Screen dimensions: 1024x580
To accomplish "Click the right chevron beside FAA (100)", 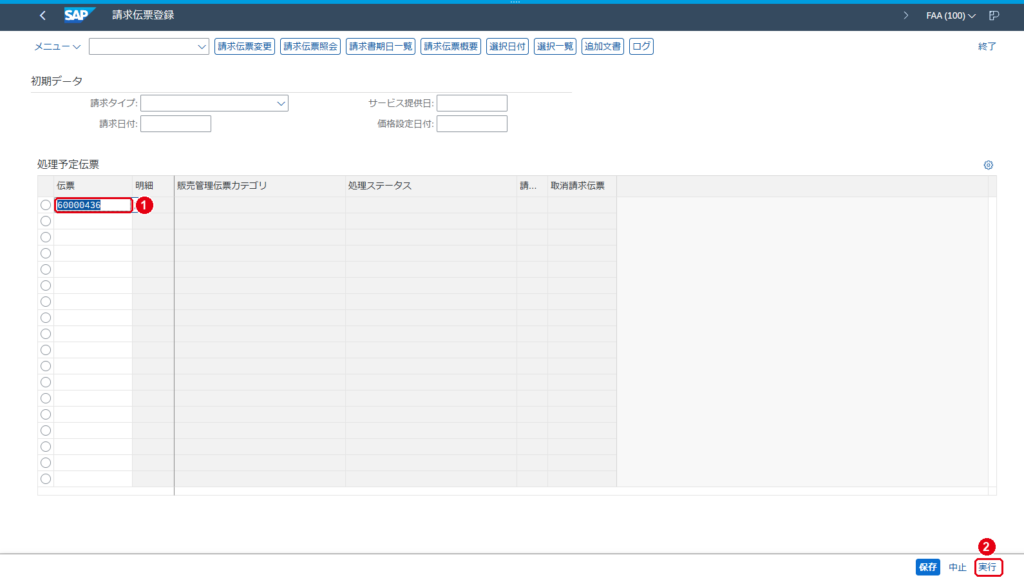I will [x=906, y=15].
